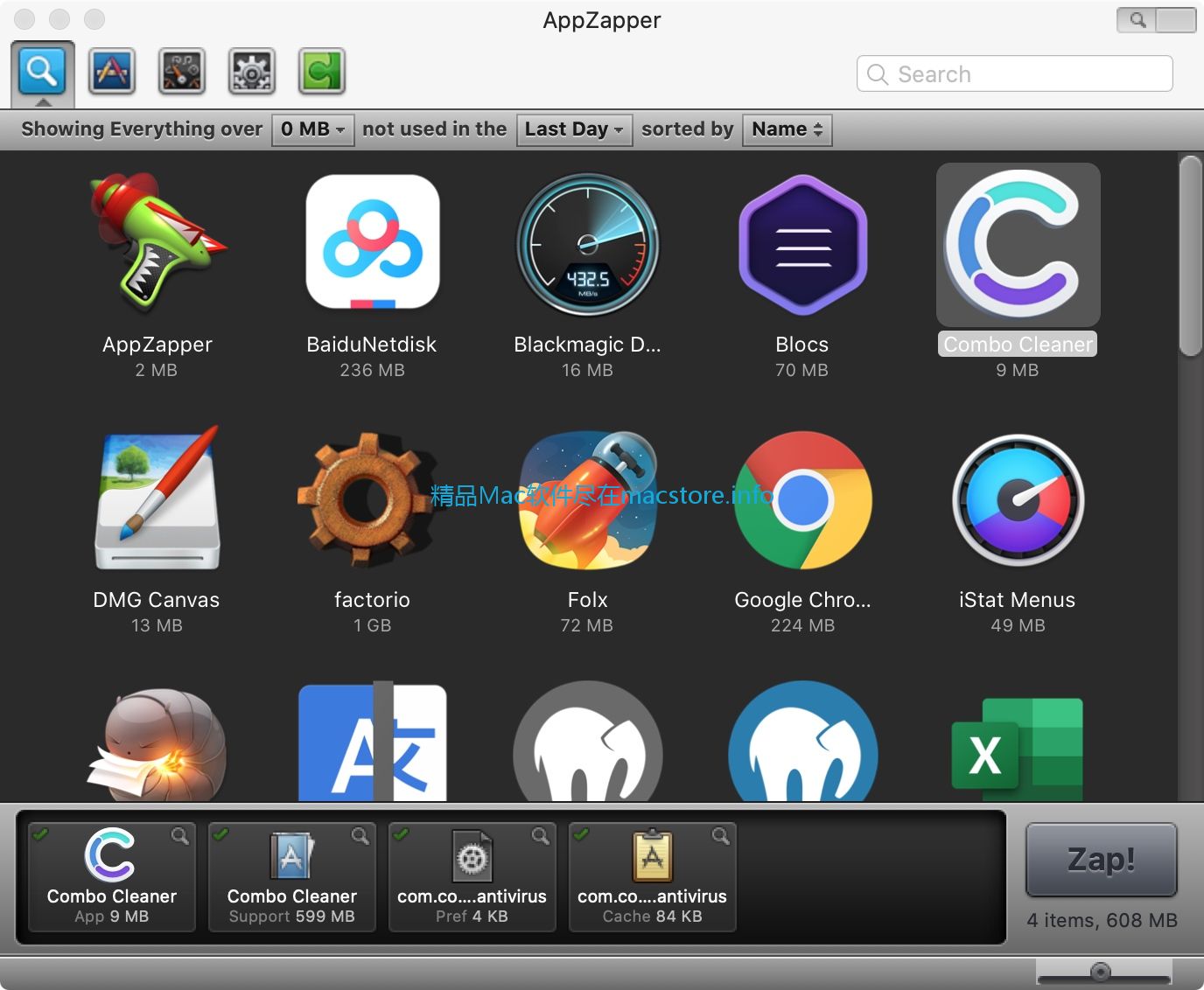This screenshot has height=990, width=1204.
Task: Click the 'Blackmagic D...' name label
Action: pos(587,345)
